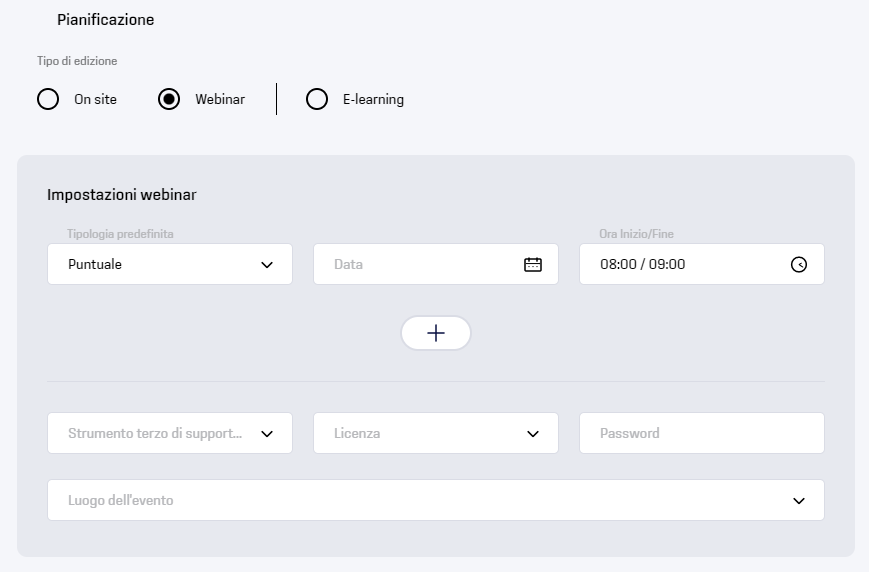Open the Luogo dell'evento dropdown
The height and width of the screenshot is (572, 869).
436,500
